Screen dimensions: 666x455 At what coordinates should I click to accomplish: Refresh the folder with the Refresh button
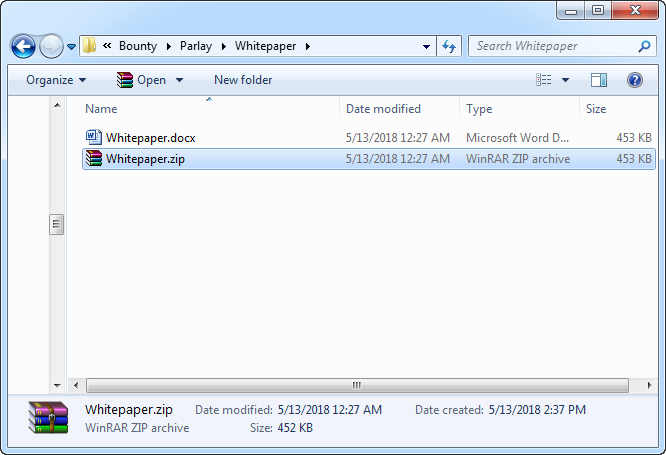tap(449, 46)
